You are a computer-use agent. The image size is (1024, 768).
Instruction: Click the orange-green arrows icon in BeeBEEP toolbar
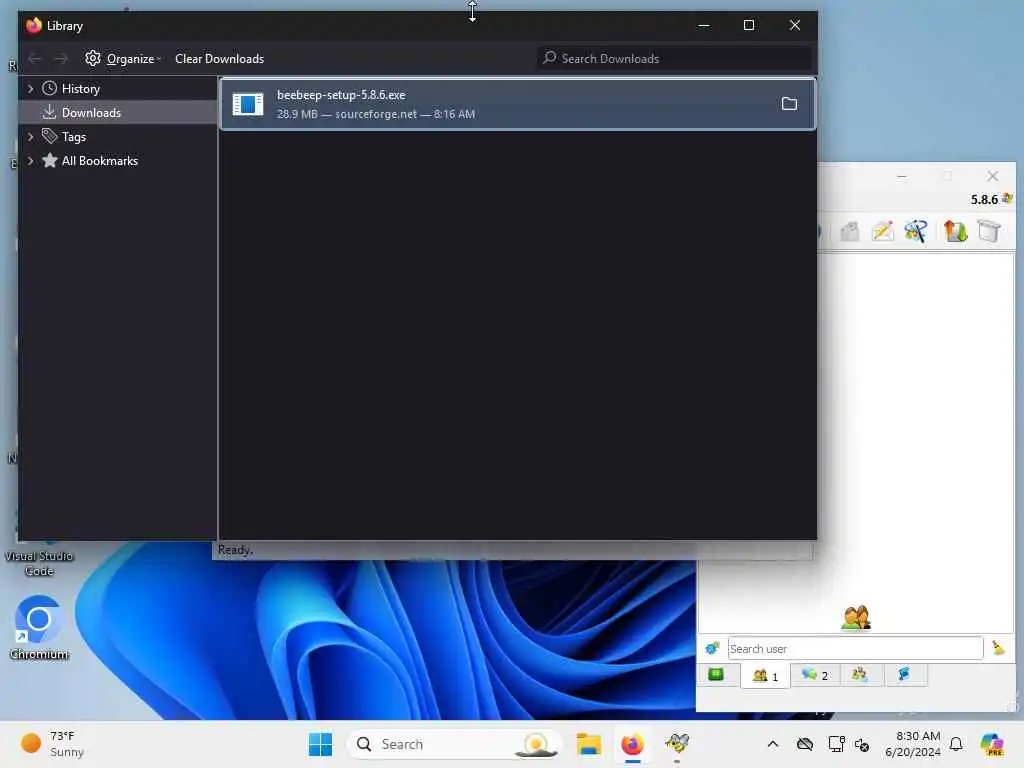click(x=955, y=231)
